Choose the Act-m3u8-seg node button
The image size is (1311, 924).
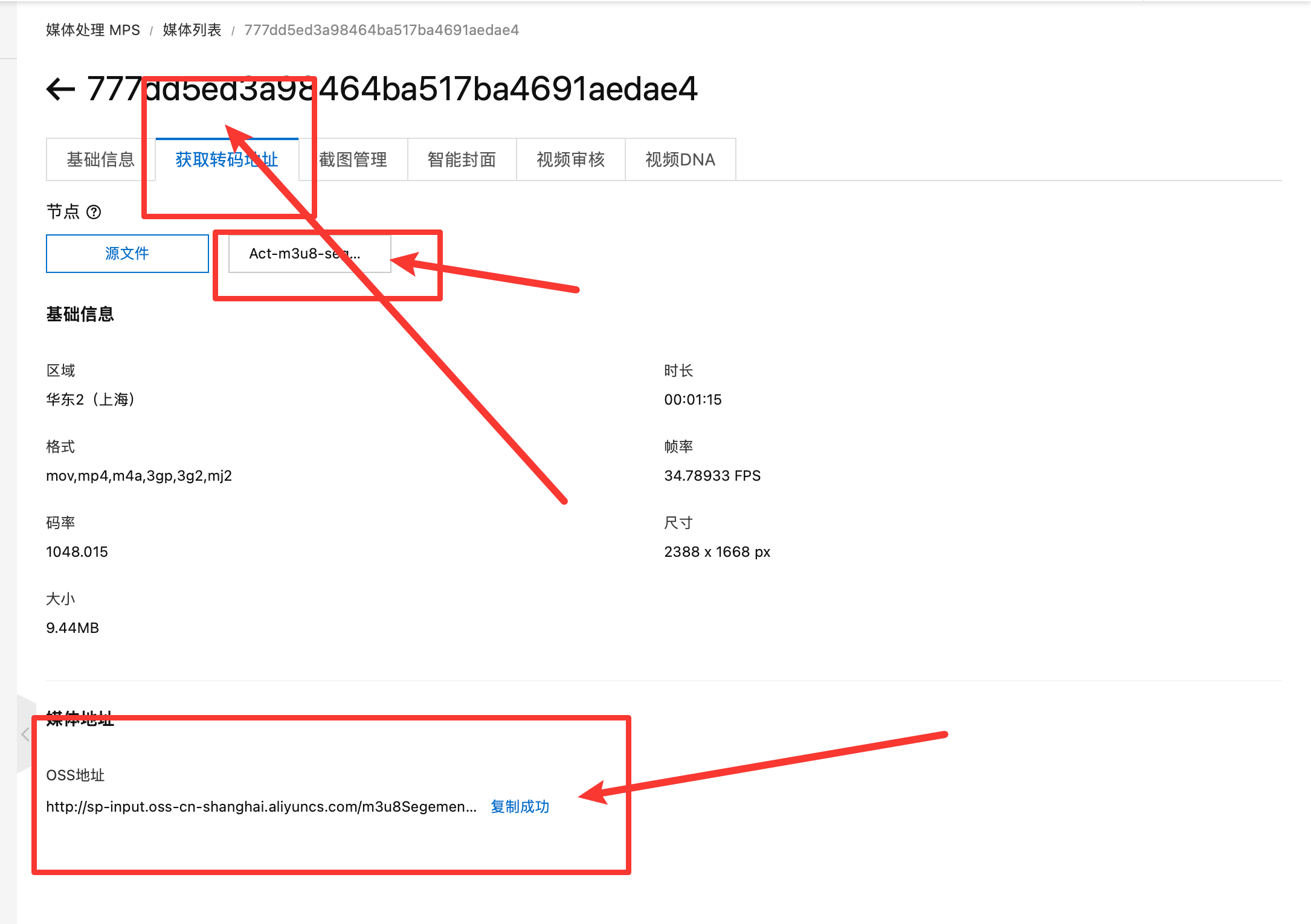(x=309, y=254)
